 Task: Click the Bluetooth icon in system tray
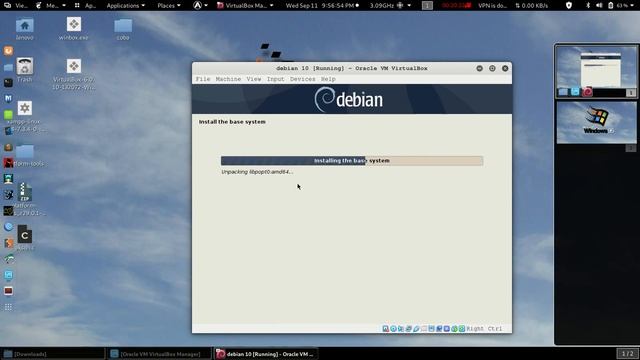click(588, 5)
